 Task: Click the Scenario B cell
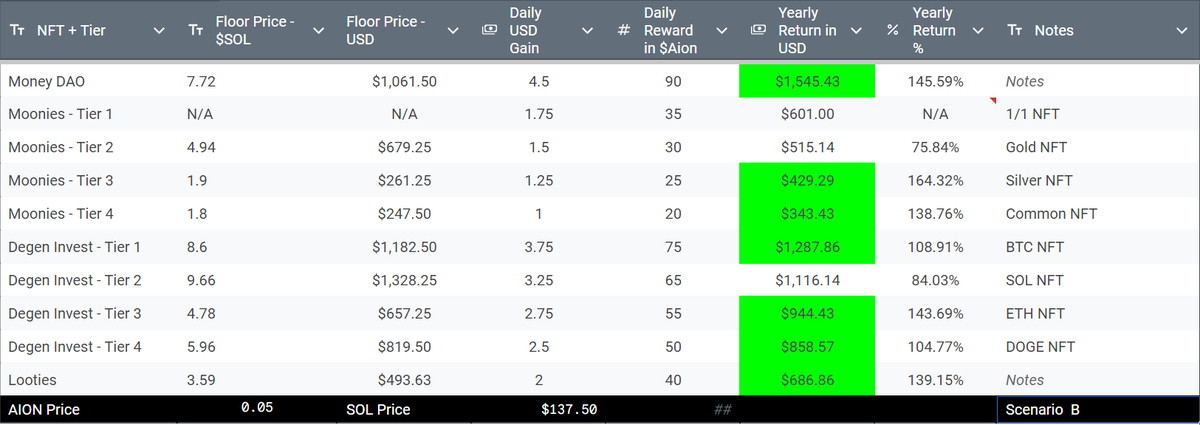(1097, 410)
